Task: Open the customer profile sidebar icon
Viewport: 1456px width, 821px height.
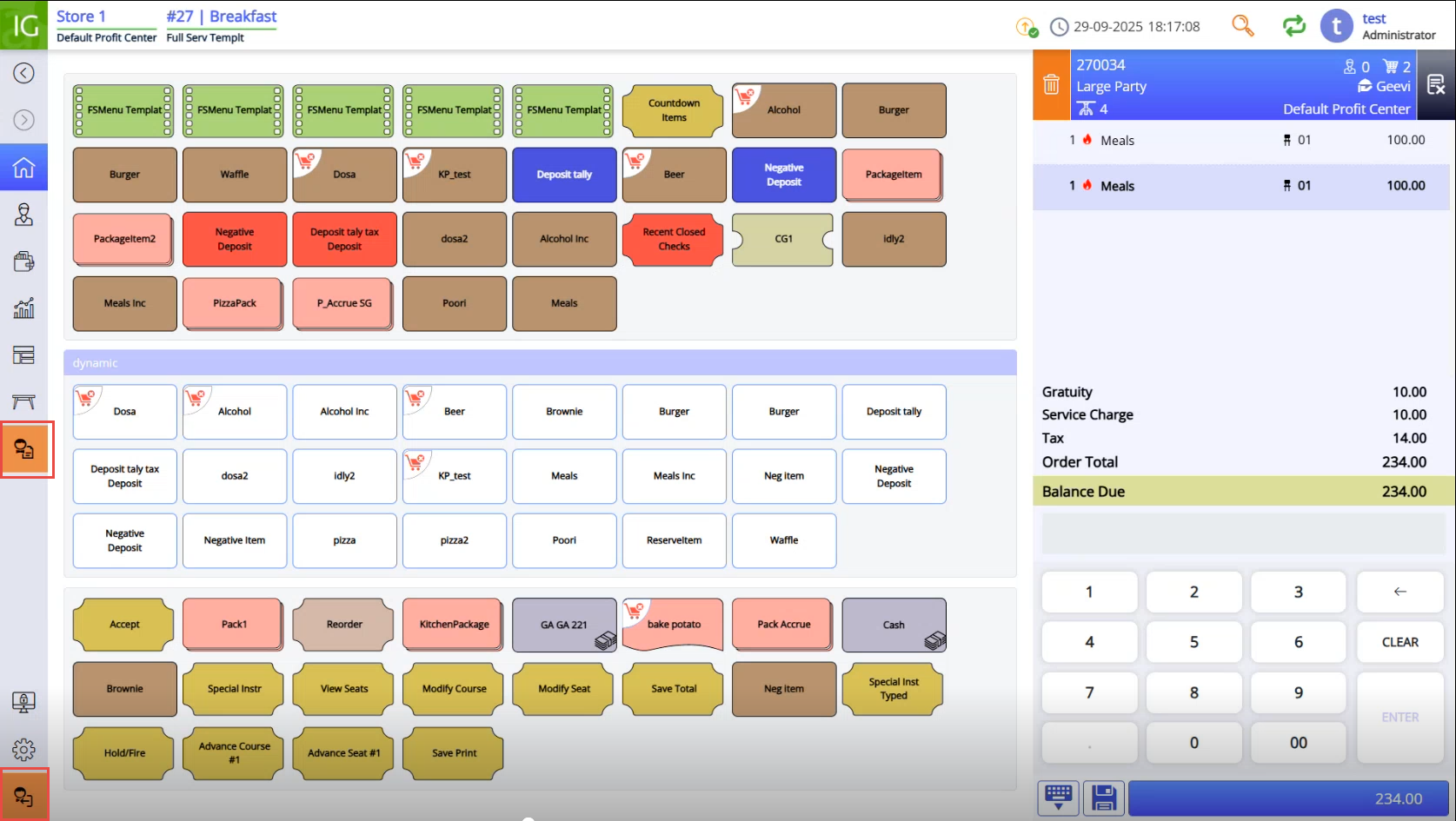Action: (x=23, y=215)
